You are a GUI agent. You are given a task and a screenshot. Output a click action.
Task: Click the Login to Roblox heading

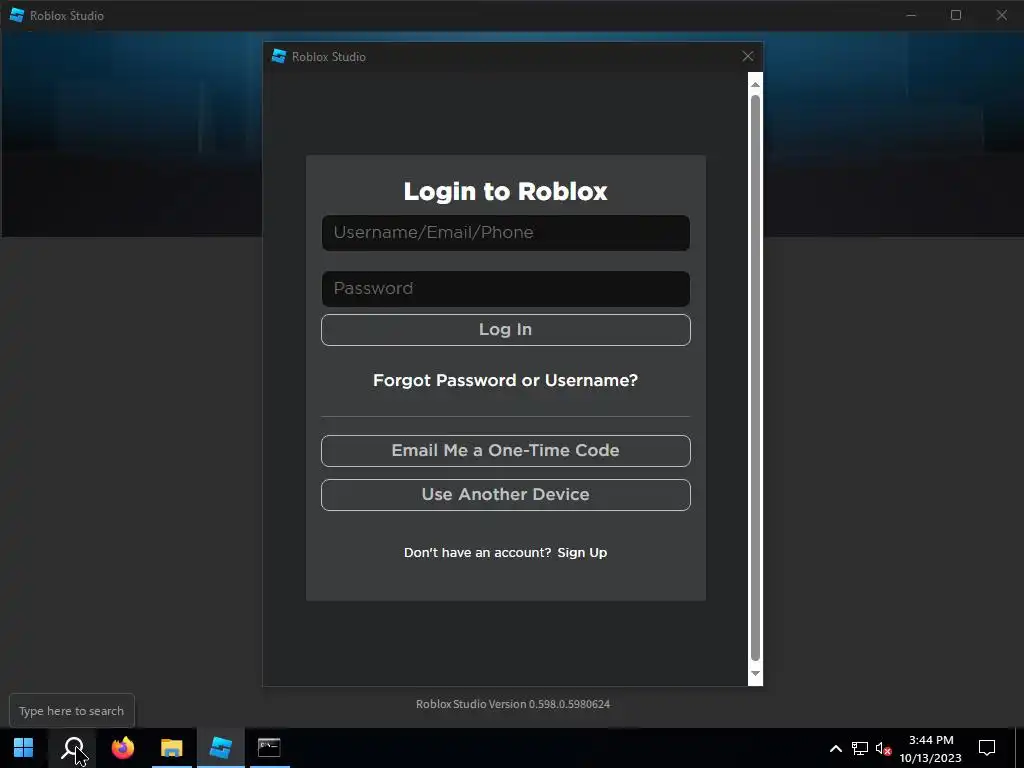pyautogui.click(x=505, y=191)
